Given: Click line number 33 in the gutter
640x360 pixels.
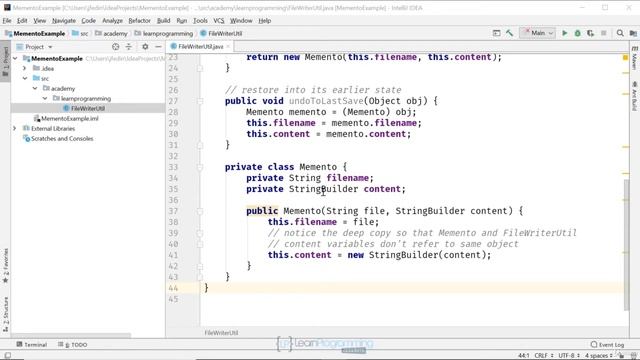Looking at the screenshot, I should pyautogui.click(x=173, y=167).
